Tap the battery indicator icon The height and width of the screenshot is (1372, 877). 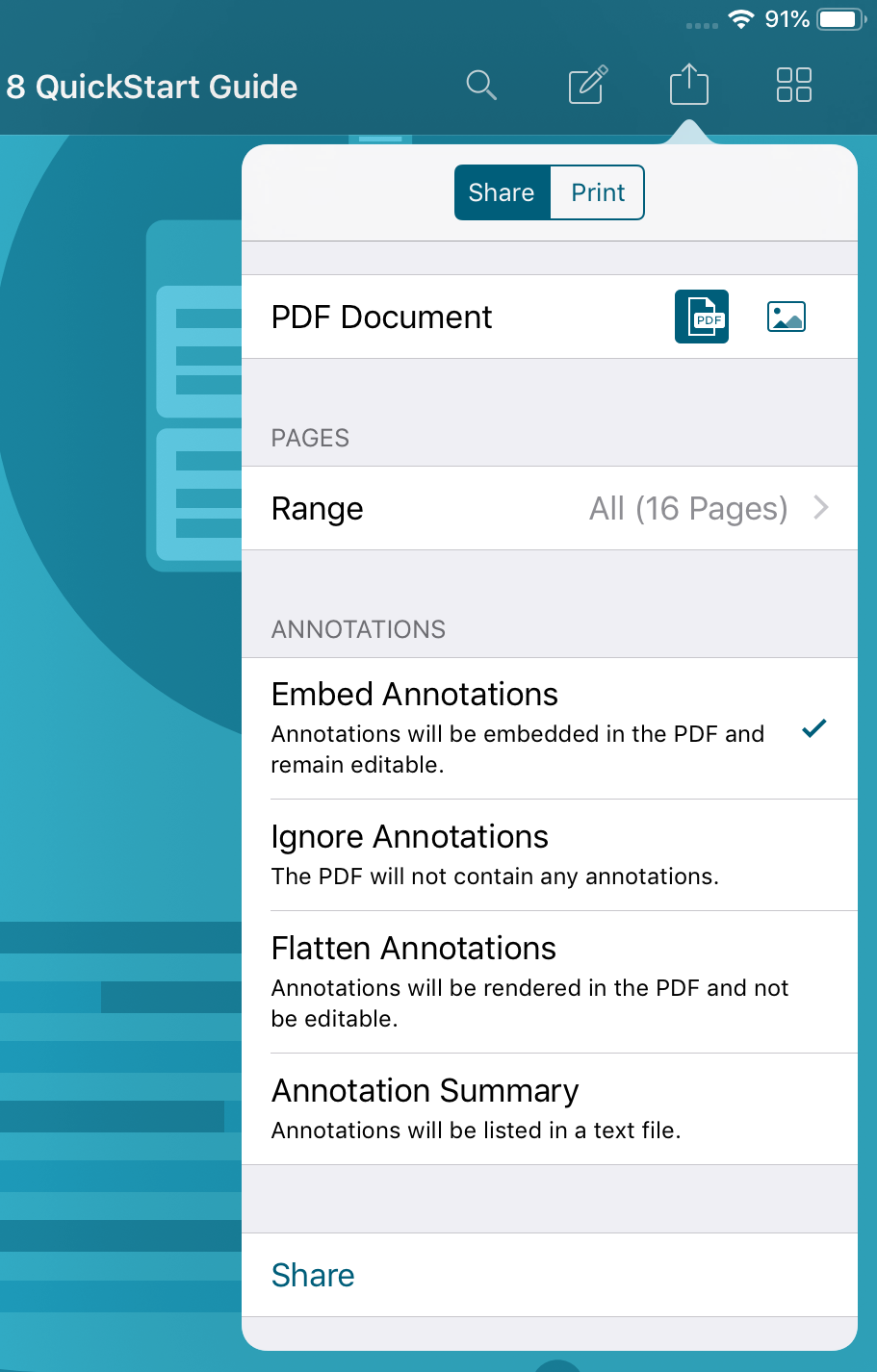841,20
